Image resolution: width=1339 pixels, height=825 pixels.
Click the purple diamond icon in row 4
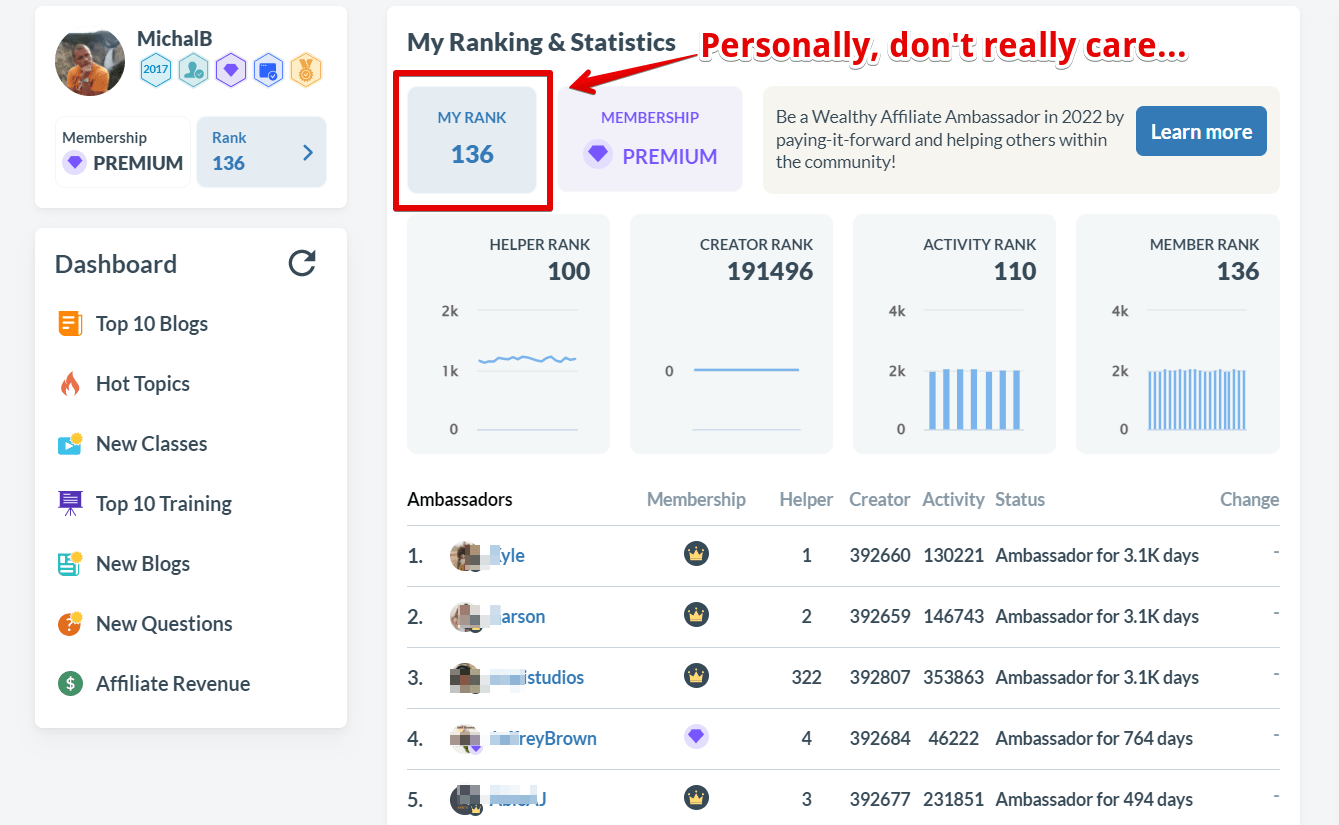[x=696, y=736]
